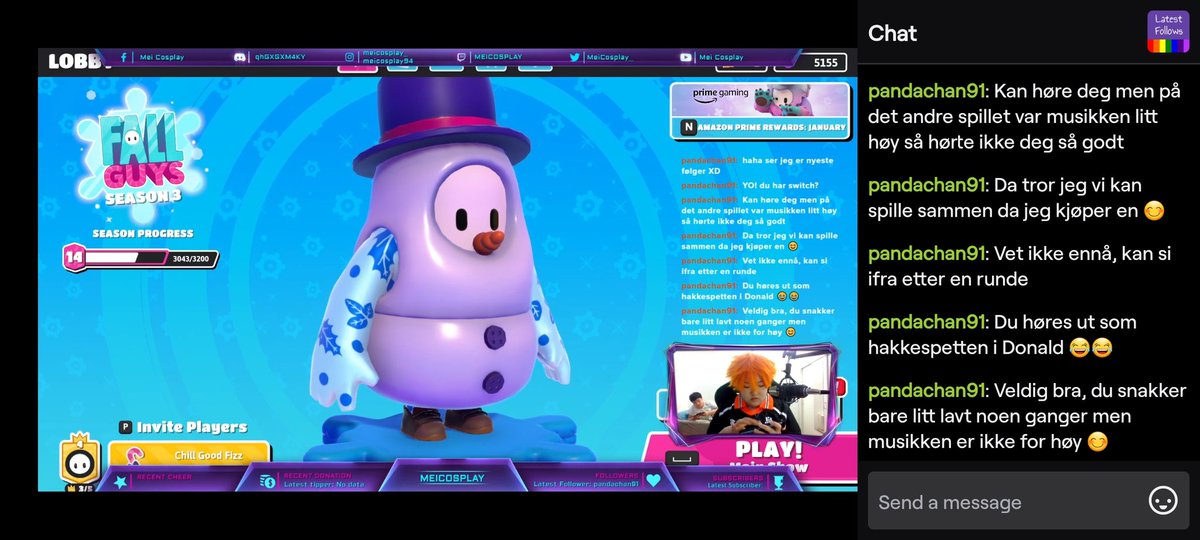Click the N key icon beside Amazon Prime Rewards
The height and width of the screenshot is (540, 1200).
[x=688, y=127]
